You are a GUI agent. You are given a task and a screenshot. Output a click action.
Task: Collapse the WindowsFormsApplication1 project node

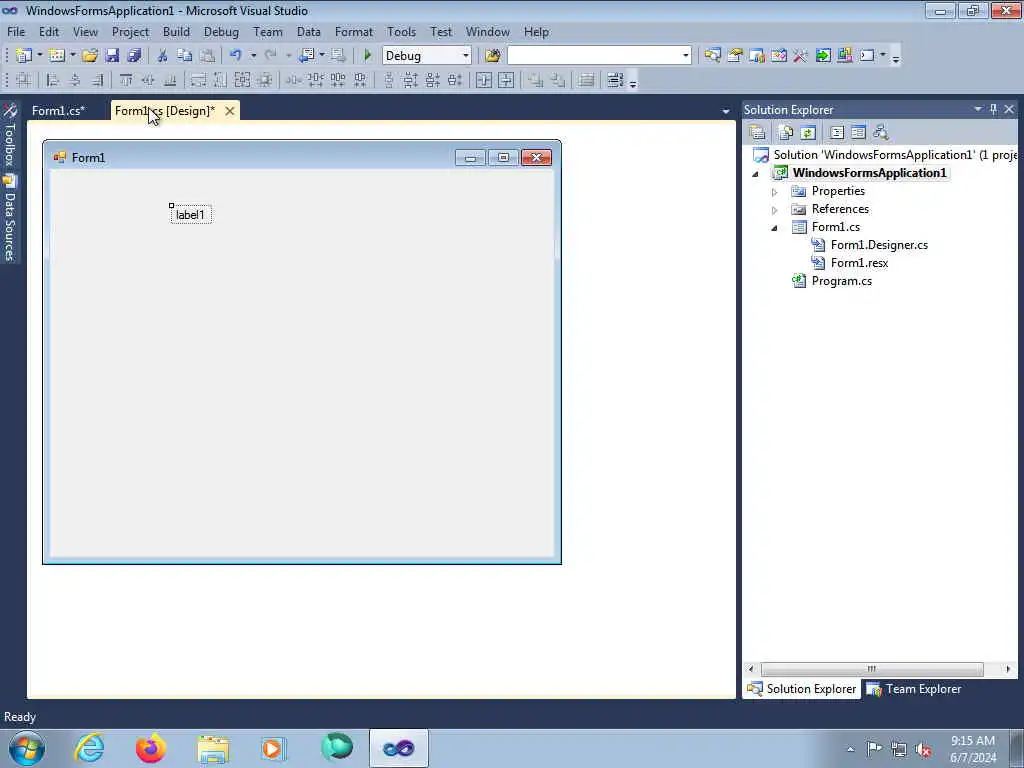[756, 174]
